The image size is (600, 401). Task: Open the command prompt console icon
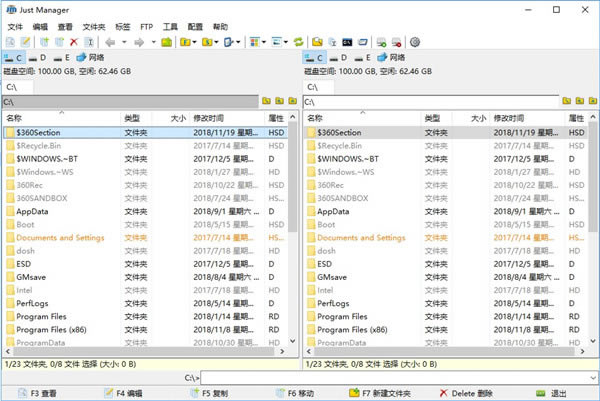tap(347, 42)
